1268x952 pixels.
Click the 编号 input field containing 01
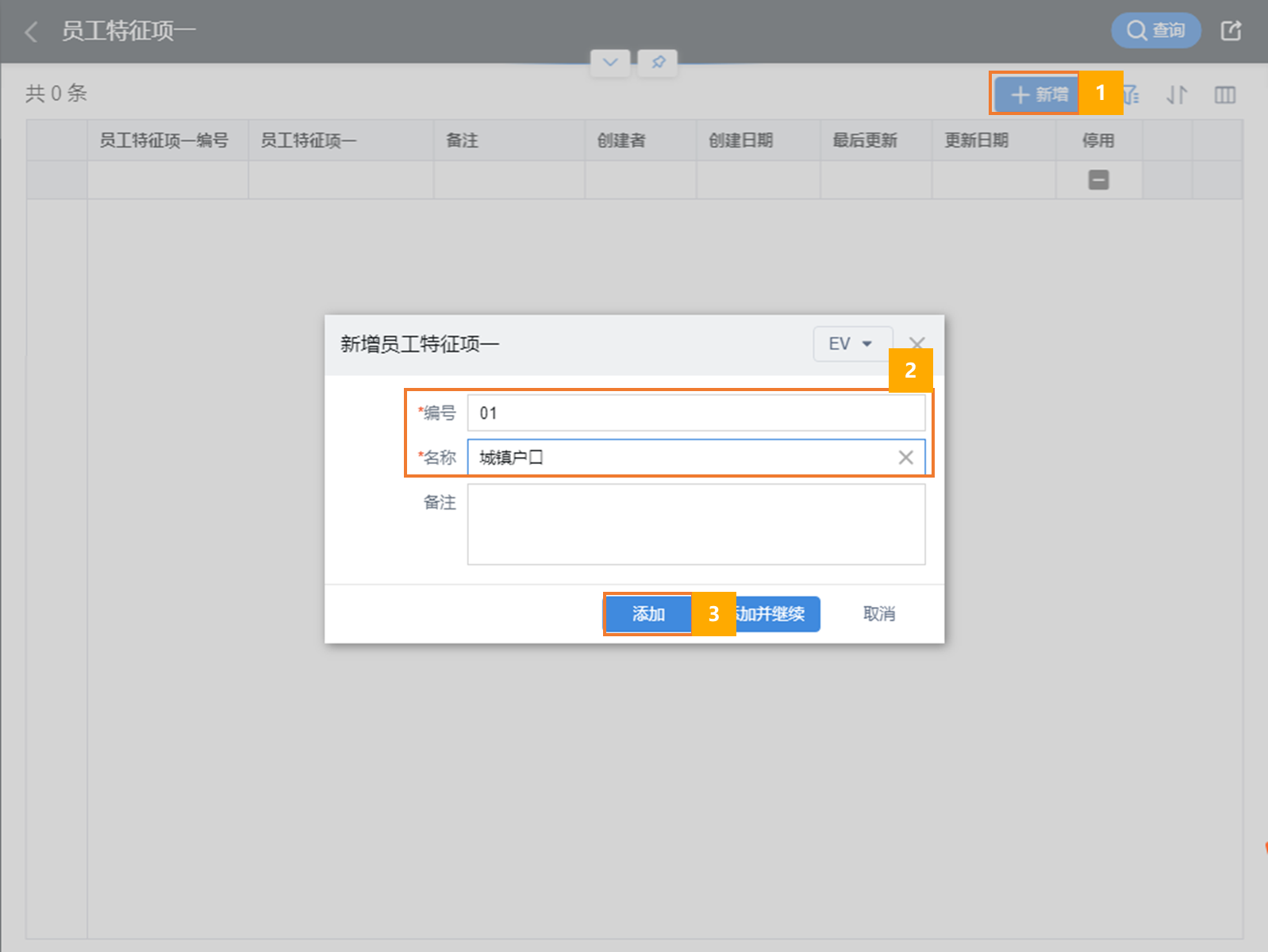click(x=696, y=413)
